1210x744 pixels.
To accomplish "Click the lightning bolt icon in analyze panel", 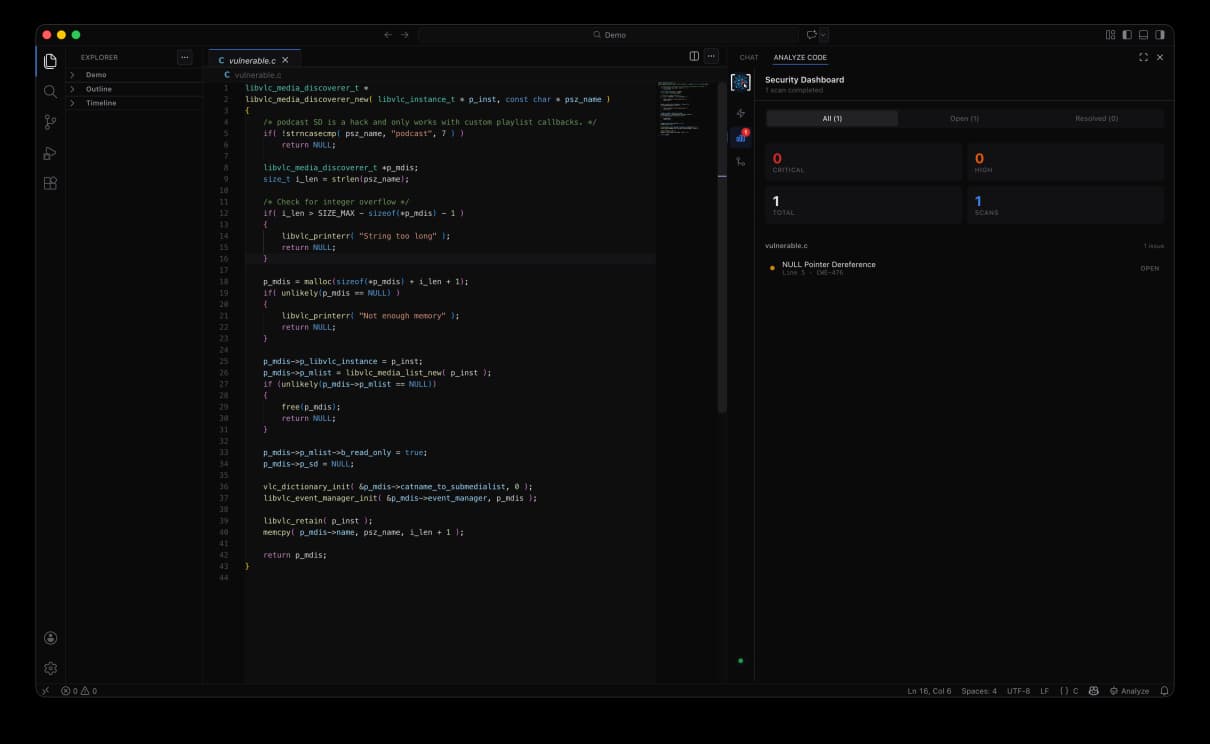I will [x=740, y=113].
